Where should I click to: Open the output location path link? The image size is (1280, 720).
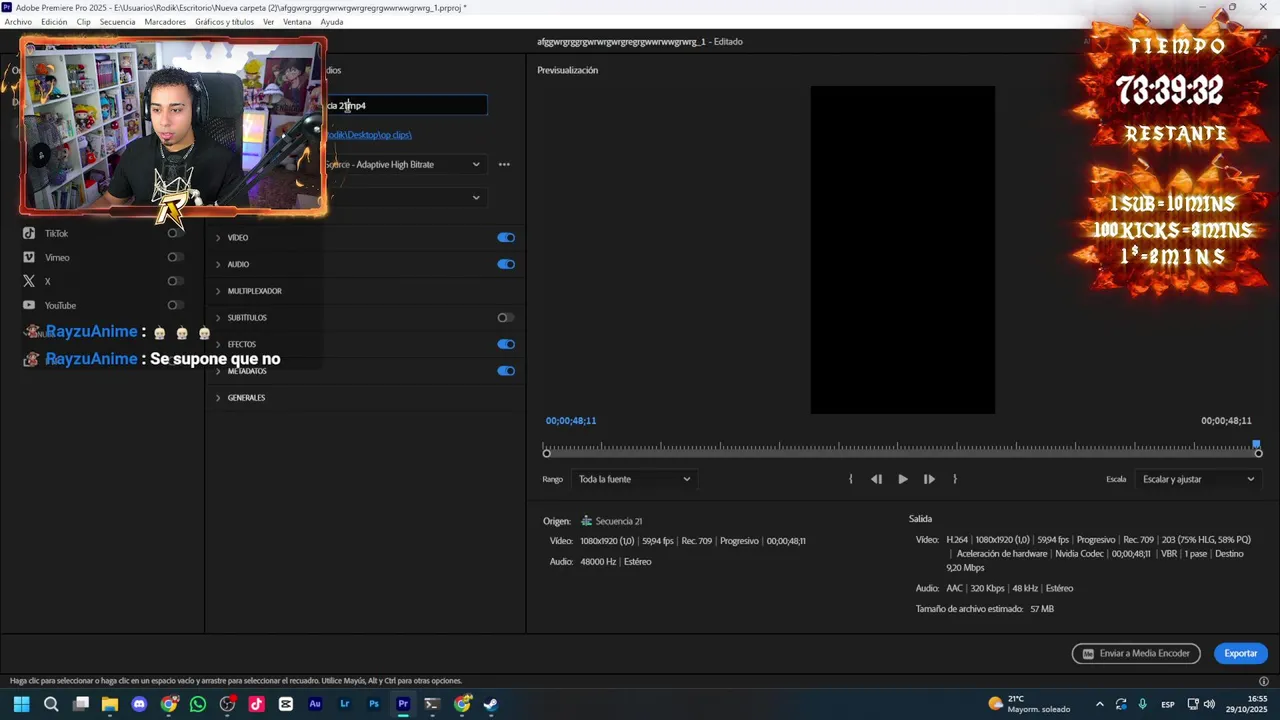point(368,135)
